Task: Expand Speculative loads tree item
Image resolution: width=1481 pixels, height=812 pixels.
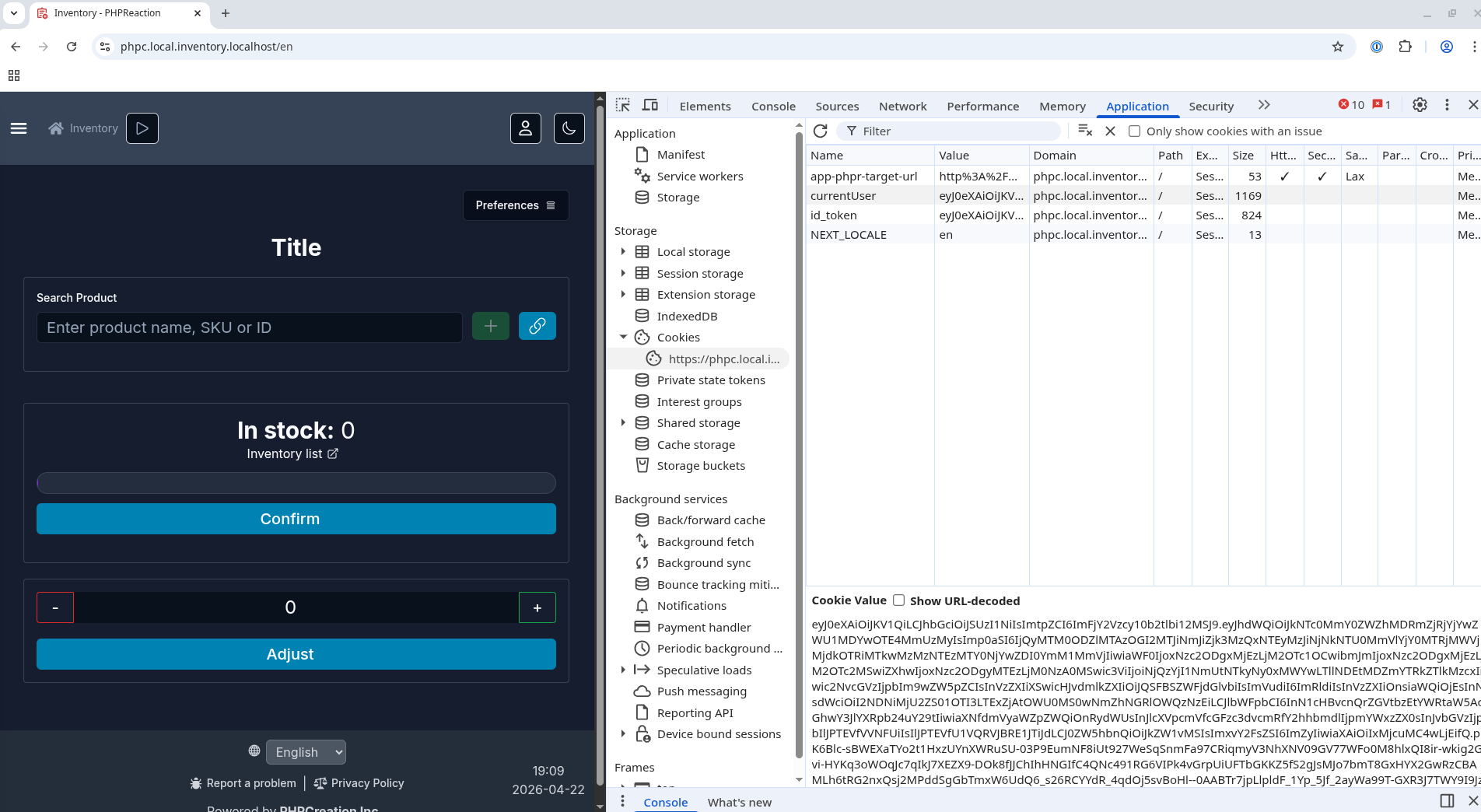Action: (623, 670)
